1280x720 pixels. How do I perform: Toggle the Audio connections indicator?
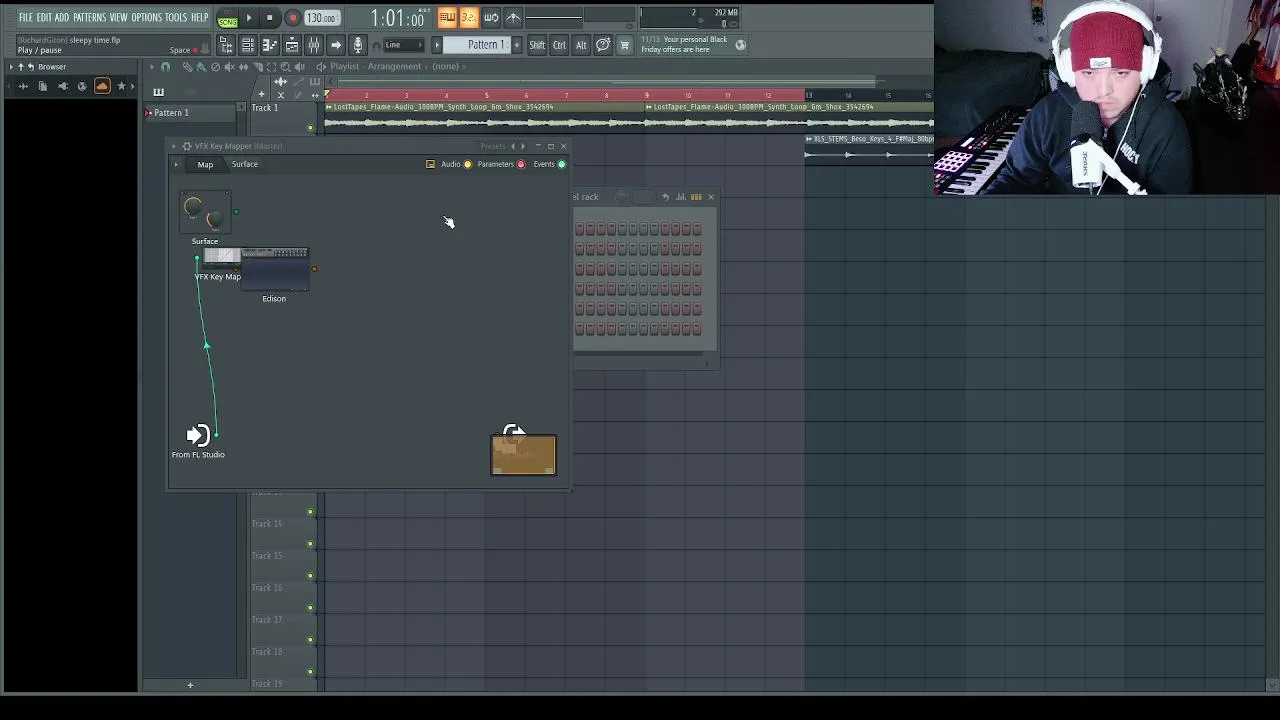[x=467, y=164]
